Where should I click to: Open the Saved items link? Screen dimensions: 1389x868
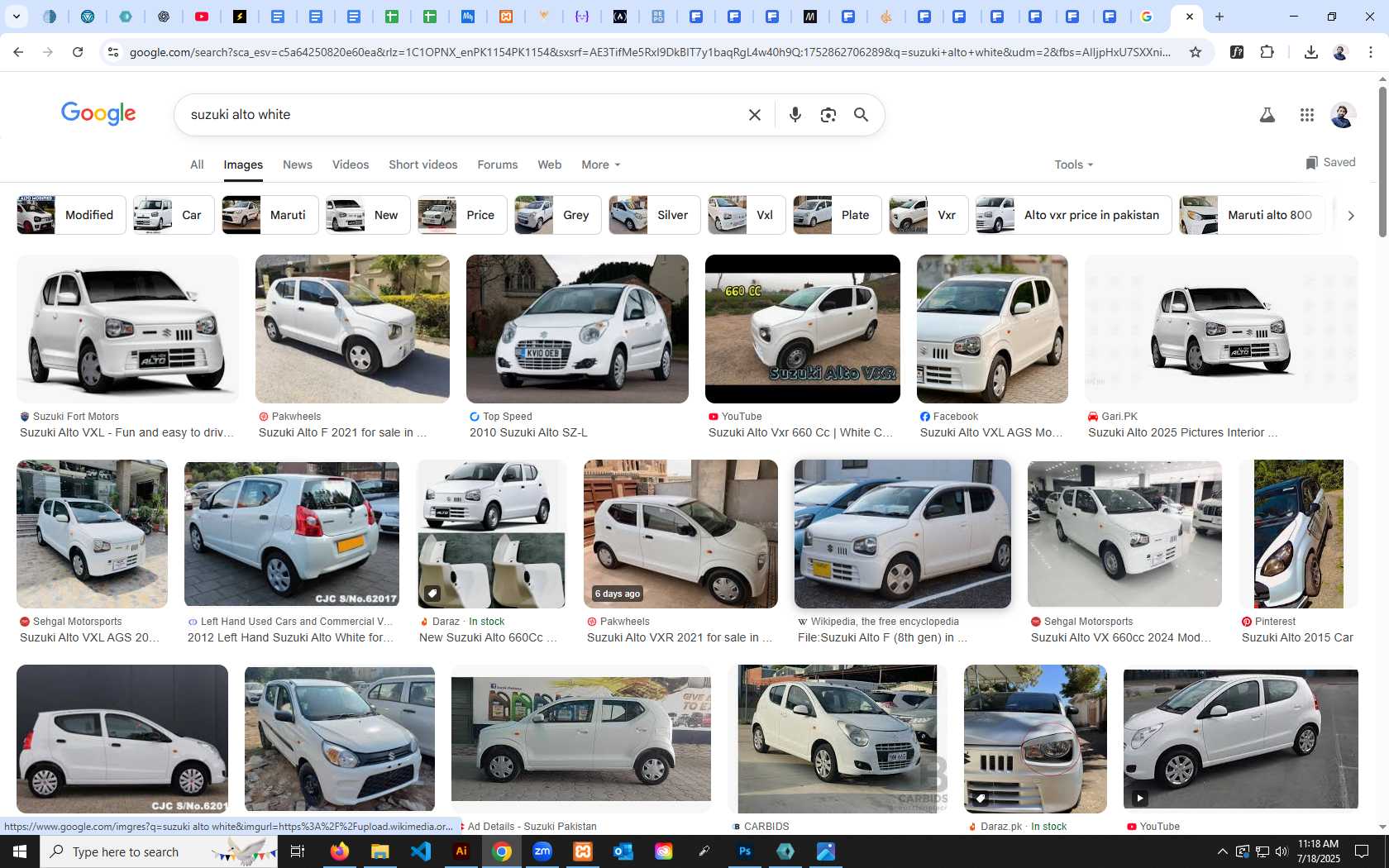coord(1330,162)
